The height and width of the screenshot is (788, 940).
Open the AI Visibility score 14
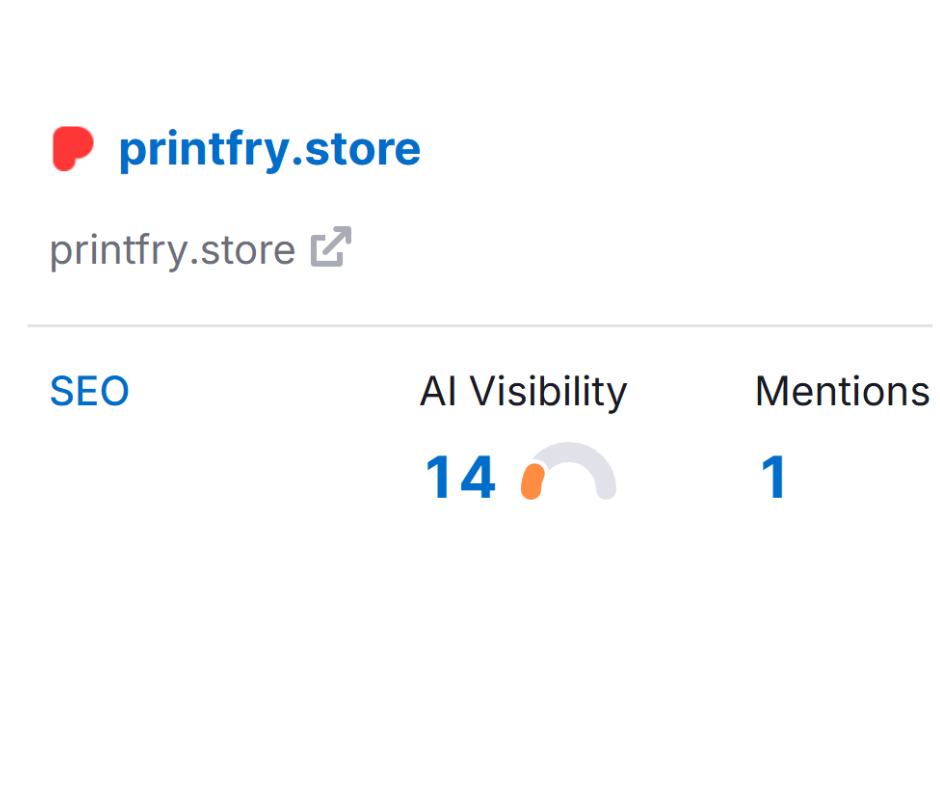click(x=460, y=478)
